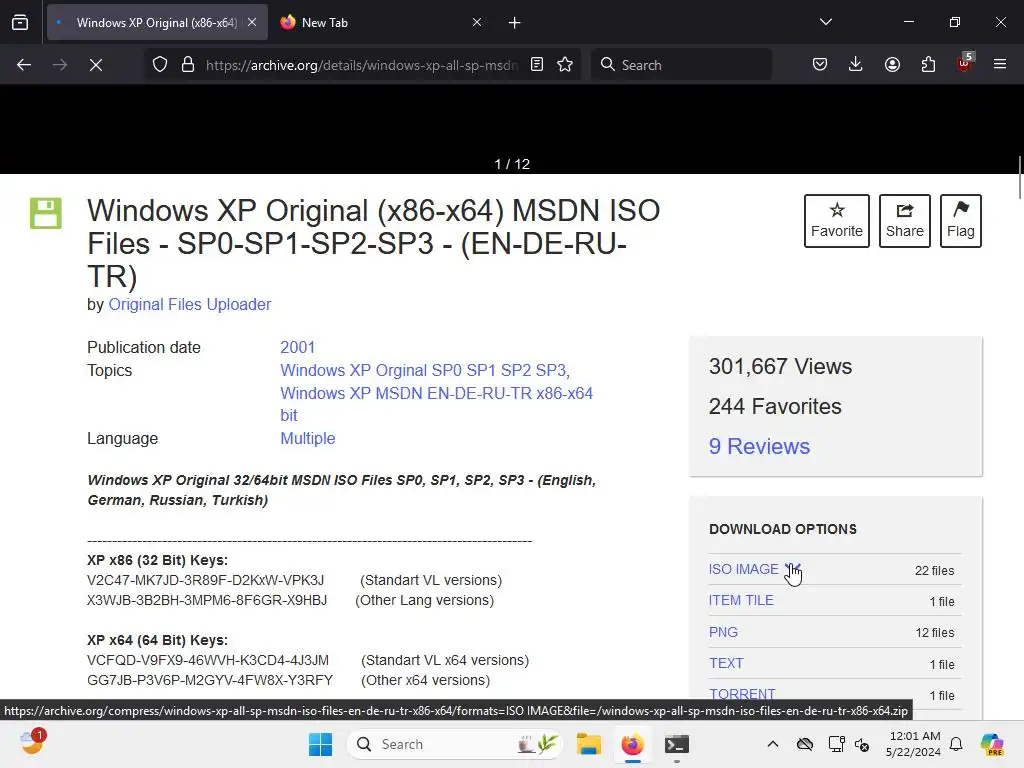Open the Firefox hamburger application menu
Image resolution: width=1024 pixels, height=768 pixels.
tap(1000, 64)
